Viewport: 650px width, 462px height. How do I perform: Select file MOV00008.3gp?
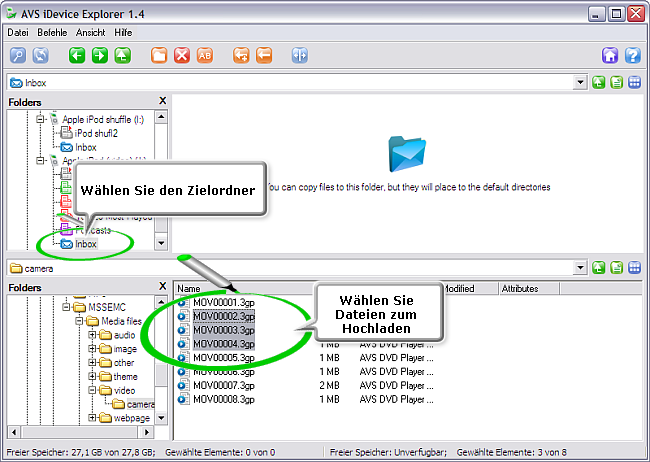coord(224,399)
